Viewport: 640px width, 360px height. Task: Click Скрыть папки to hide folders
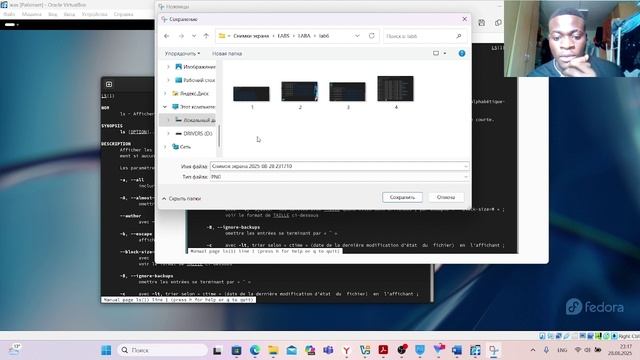click(181, 198)
